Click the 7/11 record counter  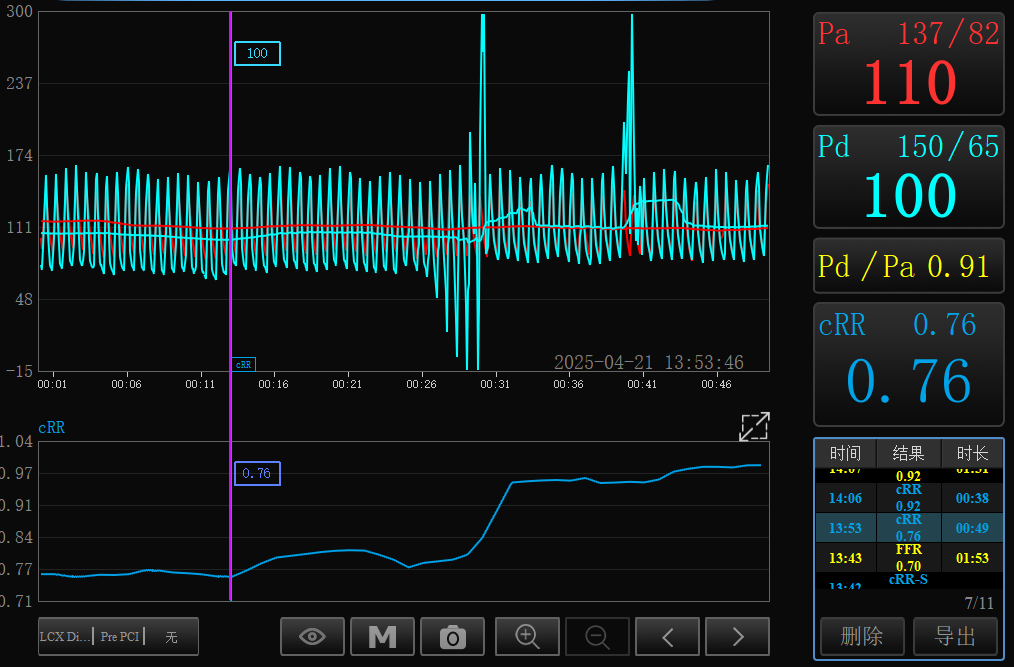(x=978, y=603)
